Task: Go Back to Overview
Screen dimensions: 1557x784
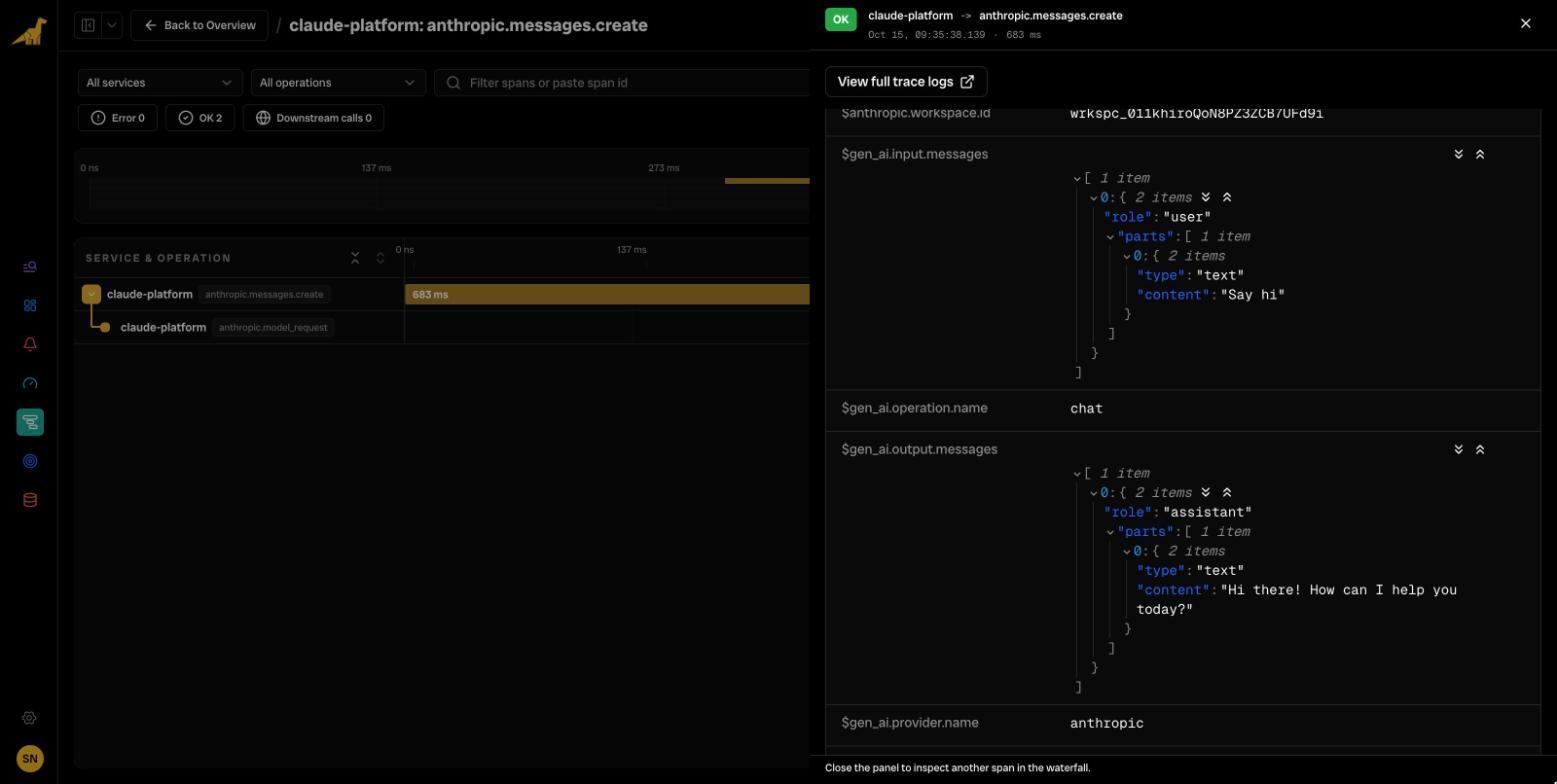Action: click(199, 25)
